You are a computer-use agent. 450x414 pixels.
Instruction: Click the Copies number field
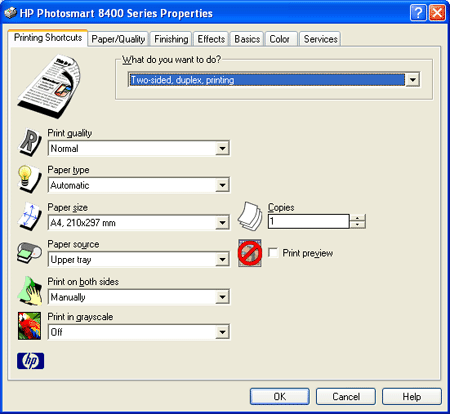coord(309,221)
